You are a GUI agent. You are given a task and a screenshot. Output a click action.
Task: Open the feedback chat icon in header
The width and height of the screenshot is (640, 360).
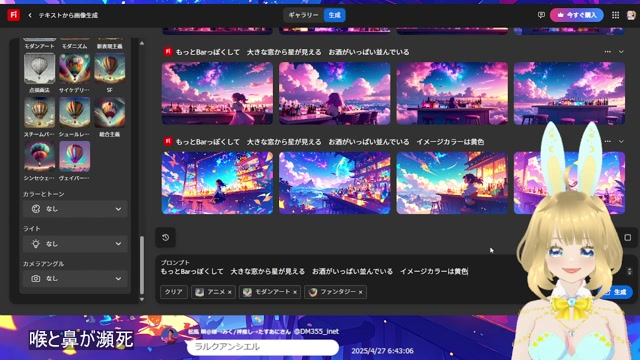(541, 15)
